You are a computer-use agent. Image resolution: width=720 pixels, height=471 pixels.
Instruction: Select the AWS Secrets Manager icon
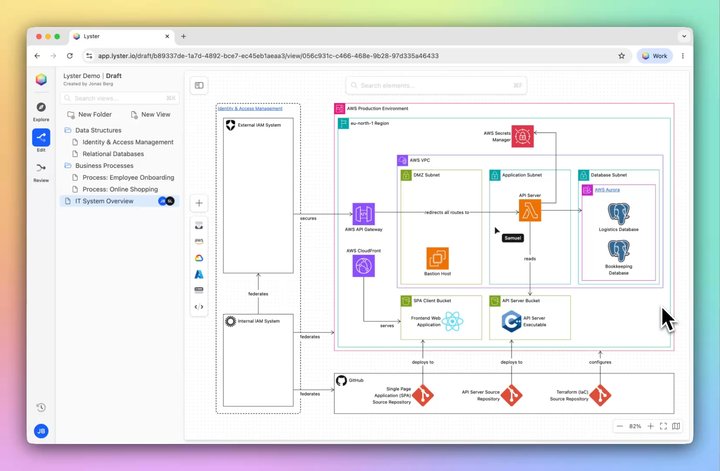[523, 136]
